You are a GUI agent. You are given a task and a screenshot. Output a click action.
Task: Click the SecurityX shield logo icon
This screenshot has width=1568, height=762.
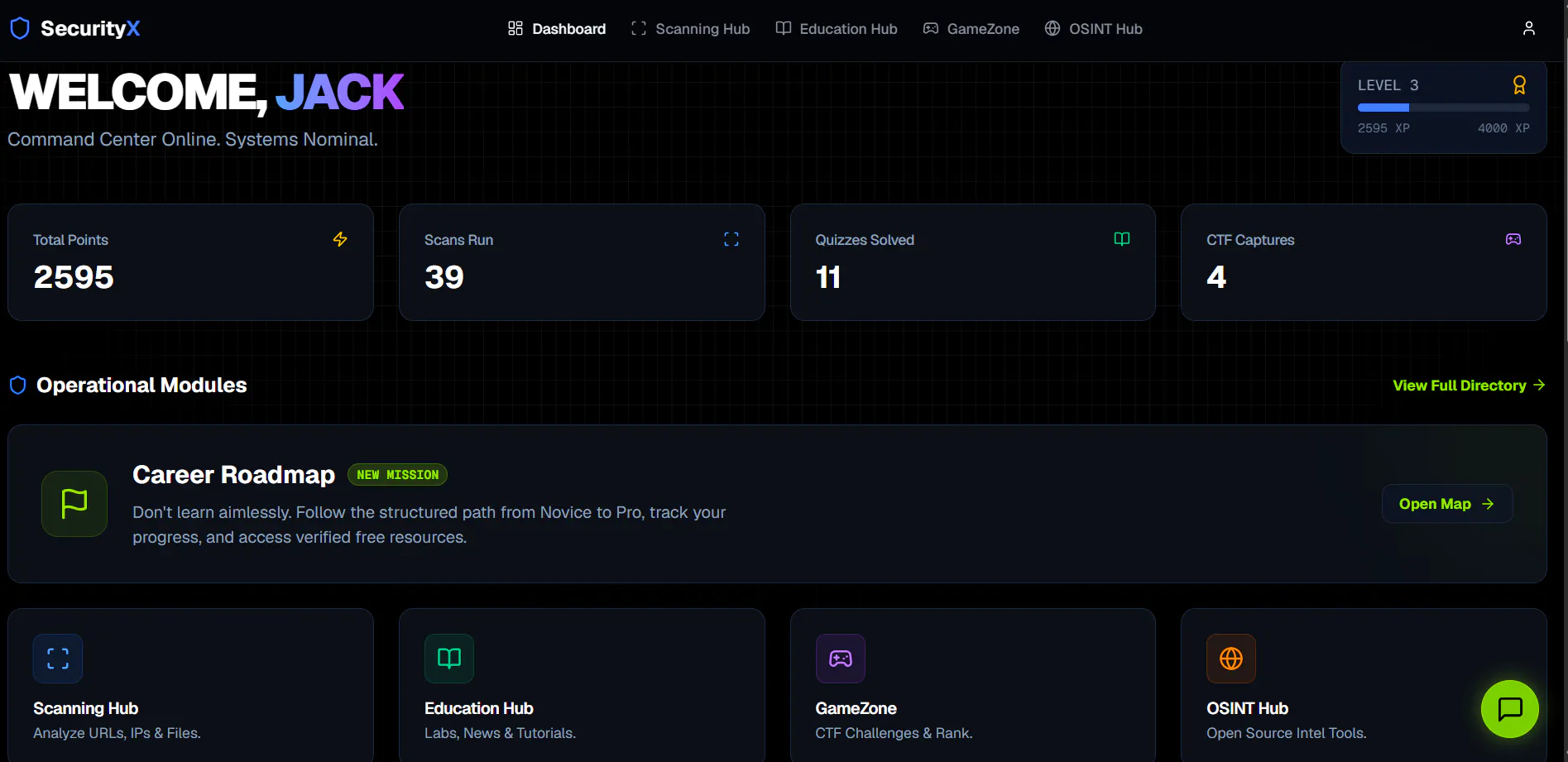20,28
